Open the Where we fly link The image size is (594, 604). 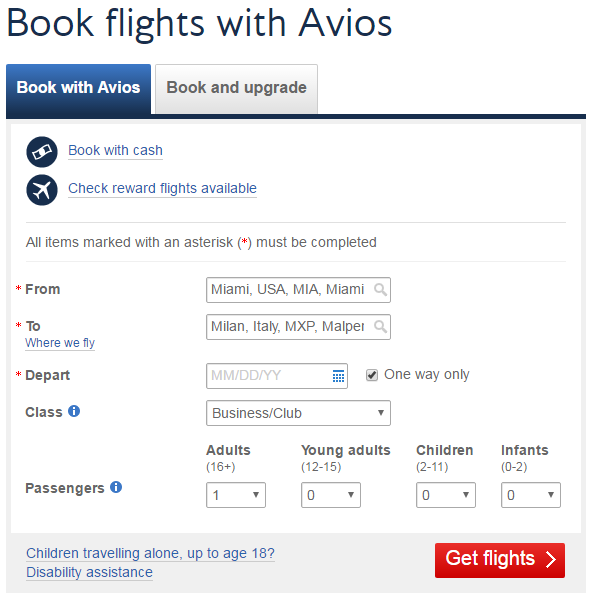(60, 343)
